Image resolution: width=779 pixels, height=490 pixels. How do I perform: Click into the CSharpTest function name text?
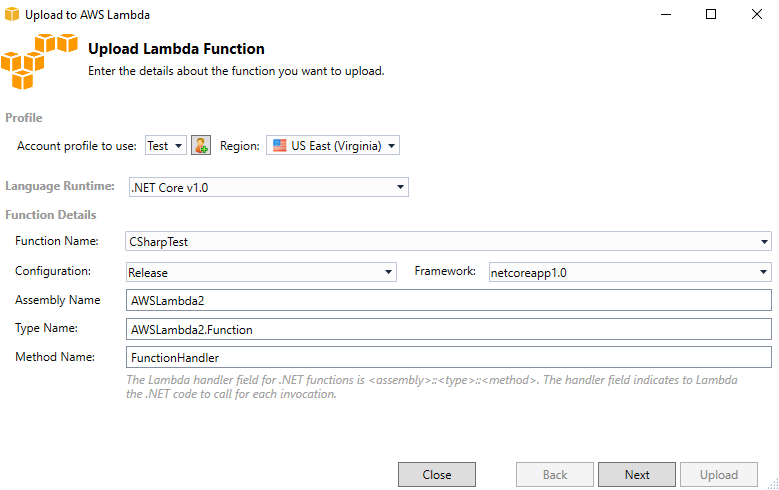click(x=158, y=242)
